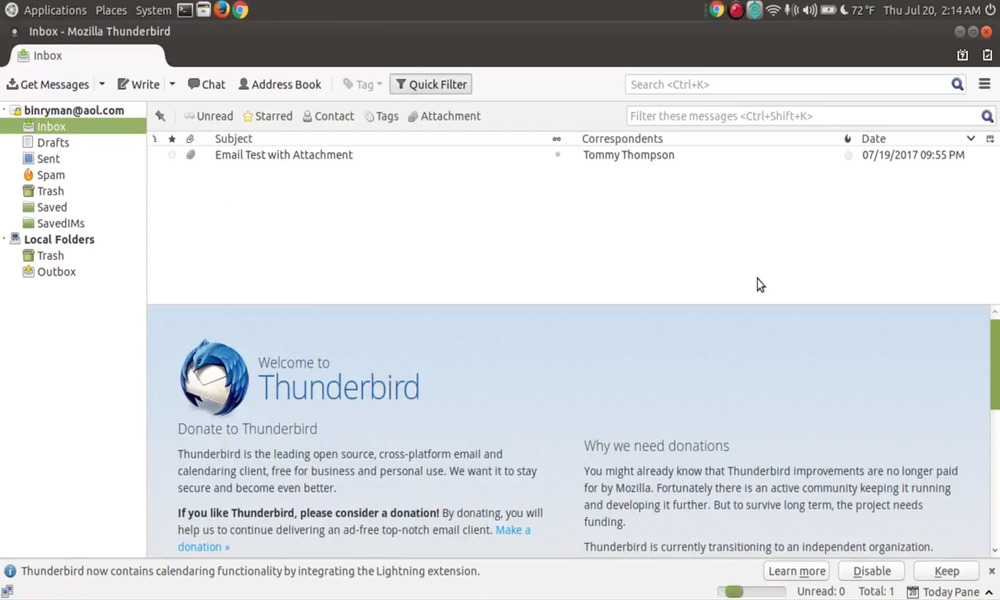The height and width of the screenshot is (600, 1000).
Task: Launch Firefox from the top panel
Action: pyautogui.click(x=222, y=10)
